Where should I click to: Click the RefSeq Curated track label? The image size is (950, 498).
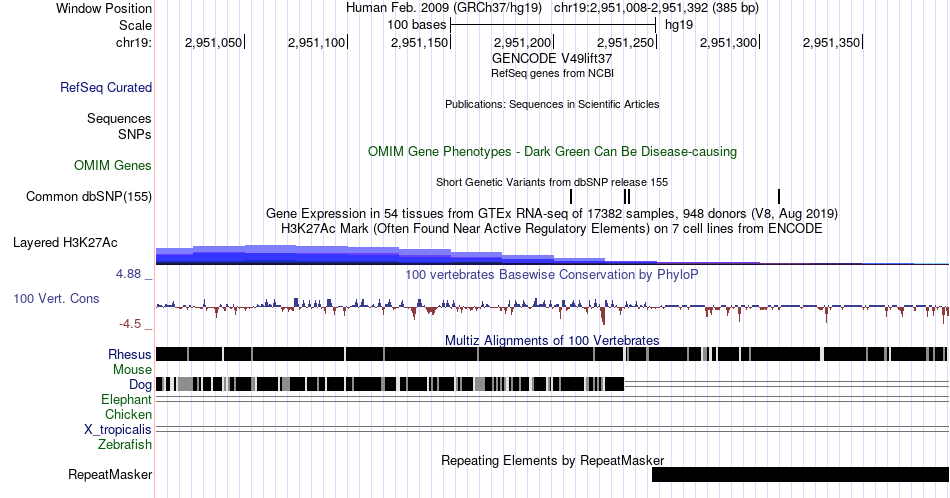click(105, 87)
